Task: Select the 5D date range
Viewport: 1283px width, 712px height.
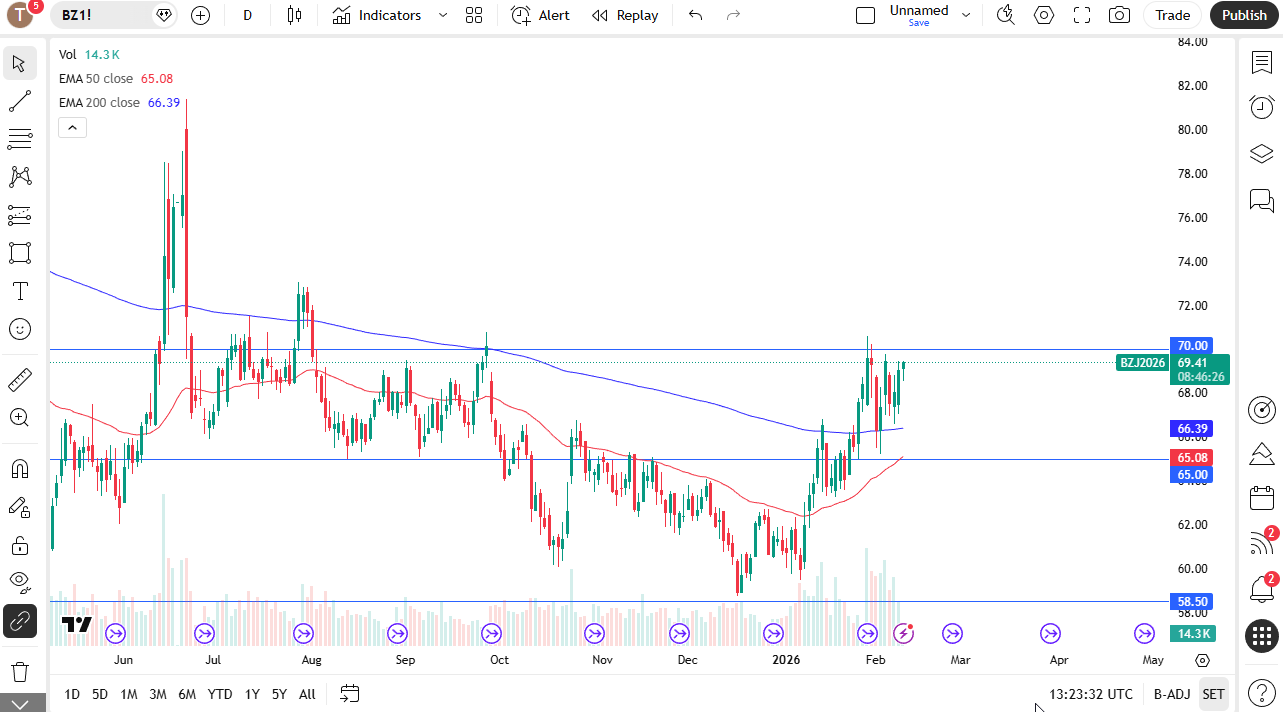Action: point(100,694)
